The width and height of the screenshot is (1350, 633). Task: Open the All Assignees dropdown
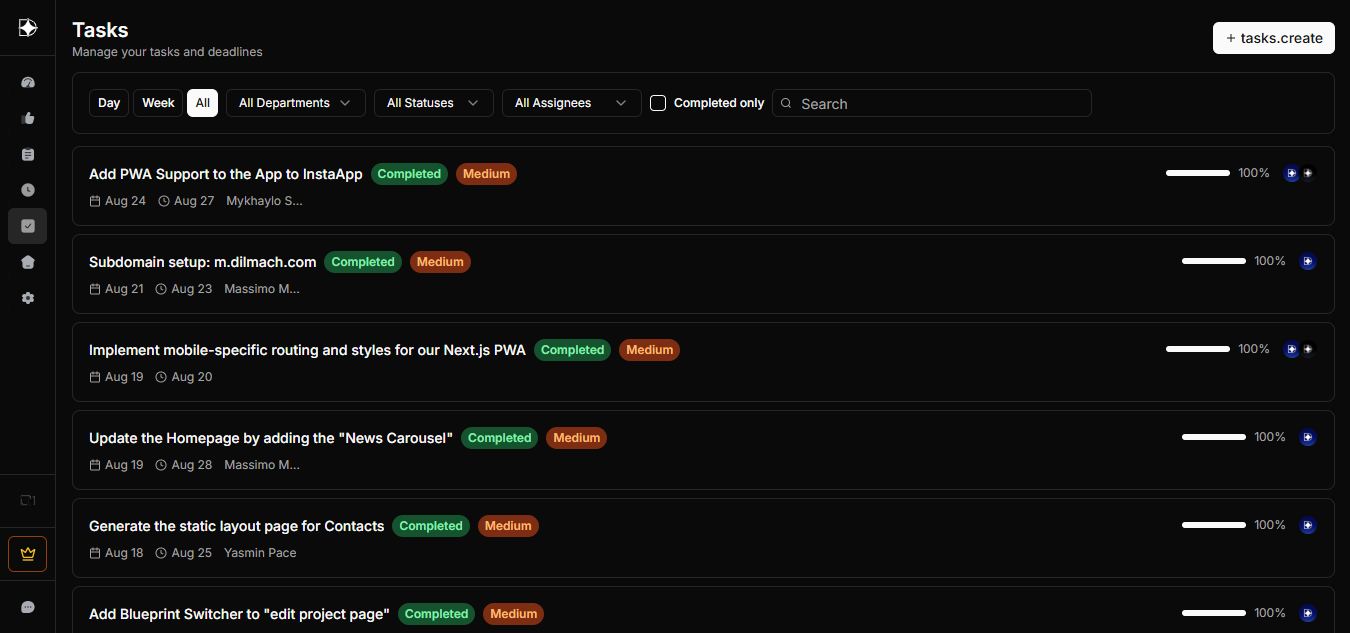pyautogui.click(x=572, y=103)
